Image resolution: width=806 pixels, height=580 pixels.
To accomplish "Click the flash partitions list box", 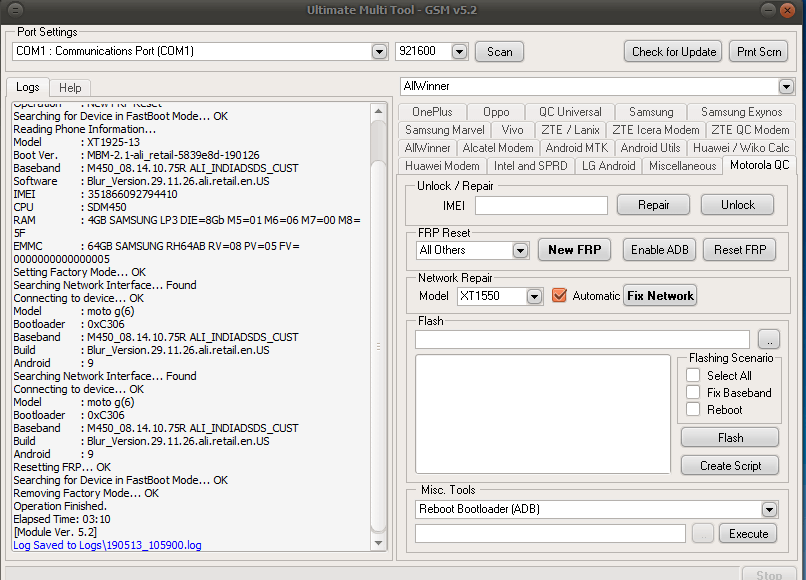I will (x=543, y=414).
